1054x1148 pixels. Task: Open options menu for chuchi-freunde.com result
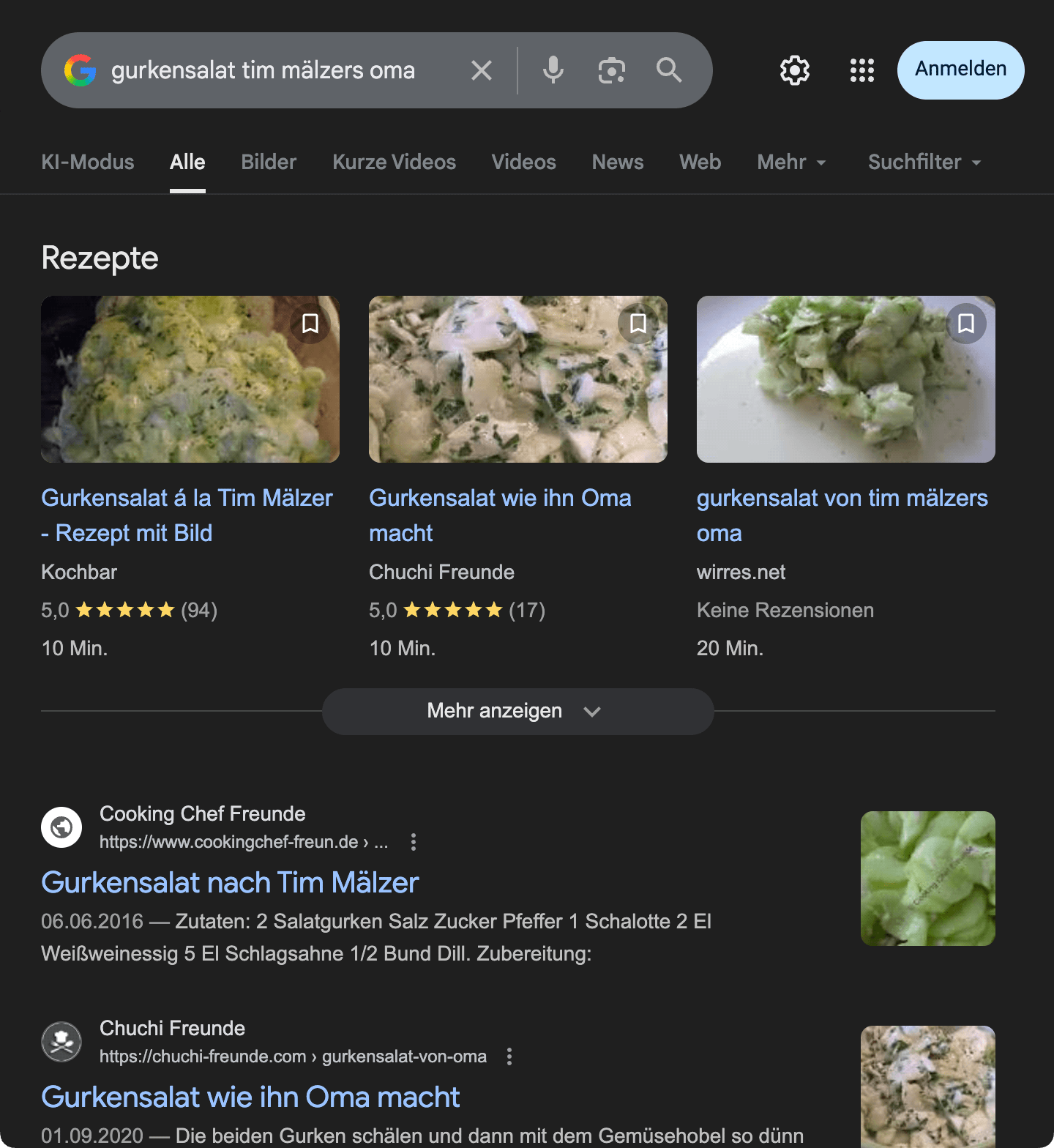(509, 1056)
